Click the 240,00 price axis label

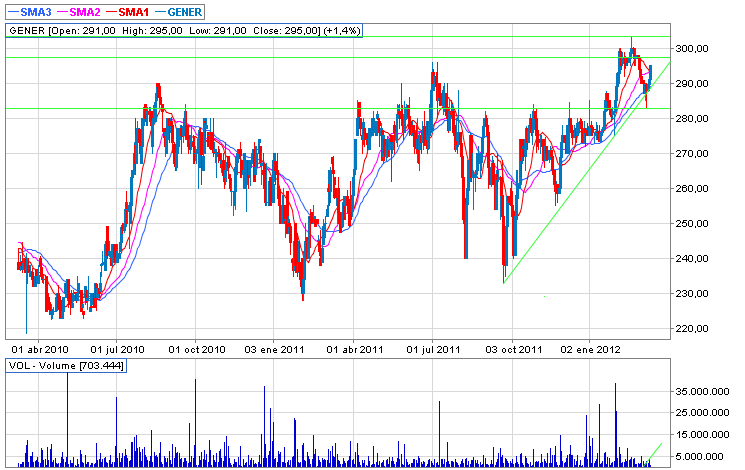[692, 259]
